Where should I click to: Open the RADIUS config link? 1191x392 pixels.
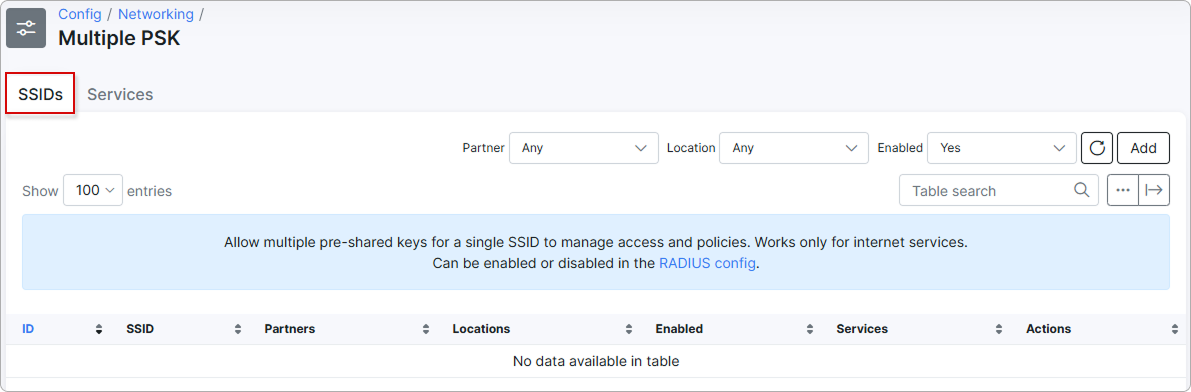(707, 264)
